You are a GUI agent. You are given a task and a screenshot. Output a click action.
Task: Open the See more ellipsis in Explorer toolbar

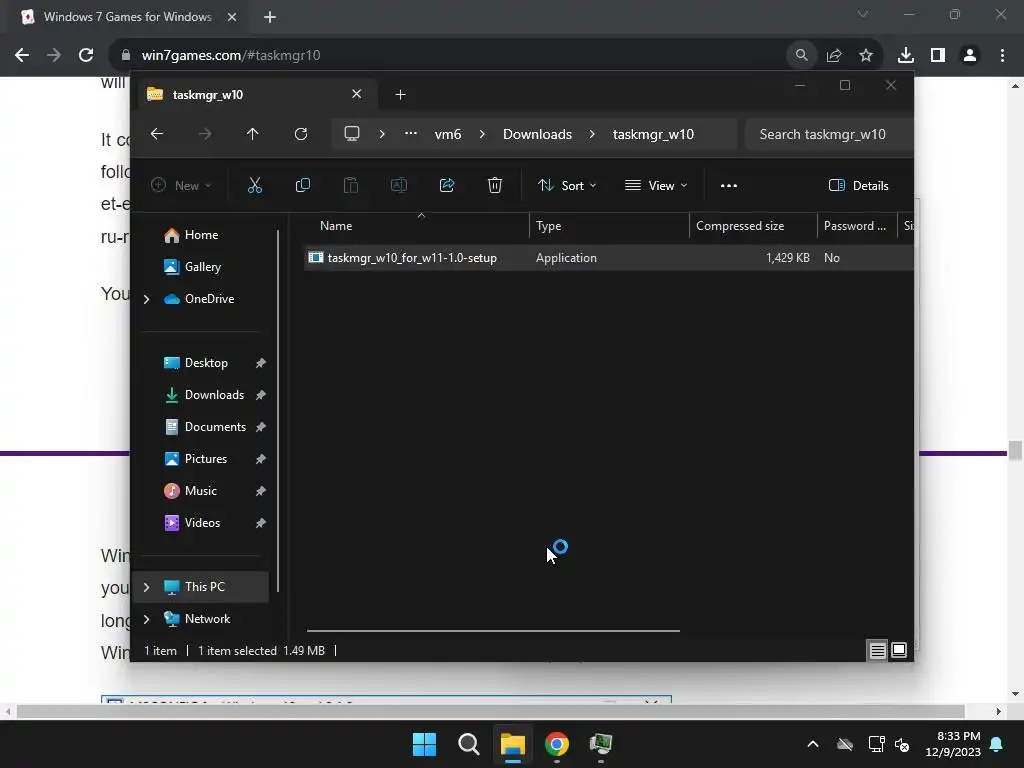[729, 185]
